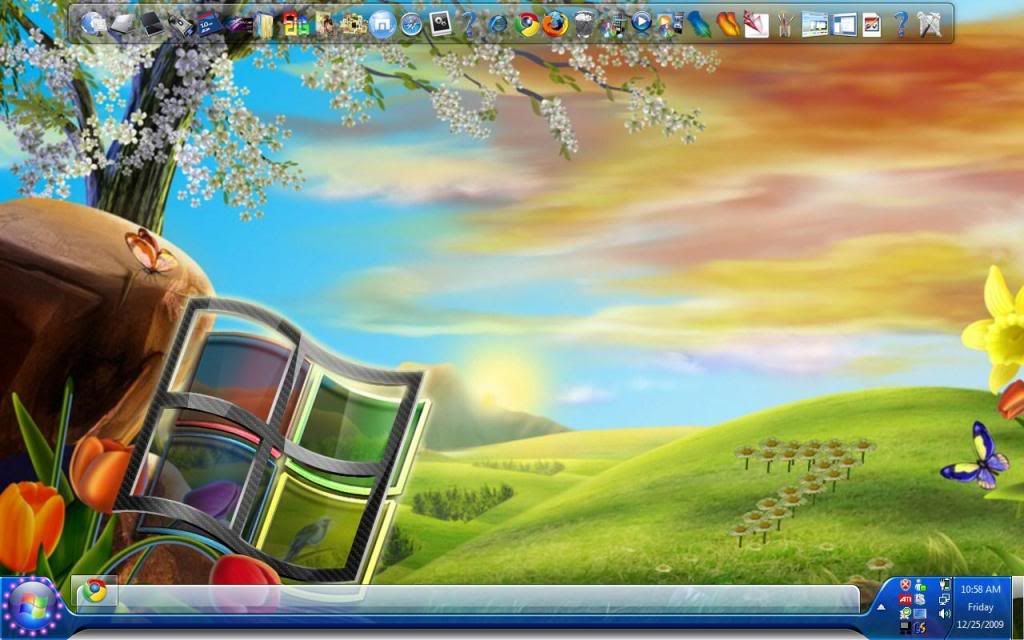
Task: Open the yellow folder stack icon
Action: (264, 24)
